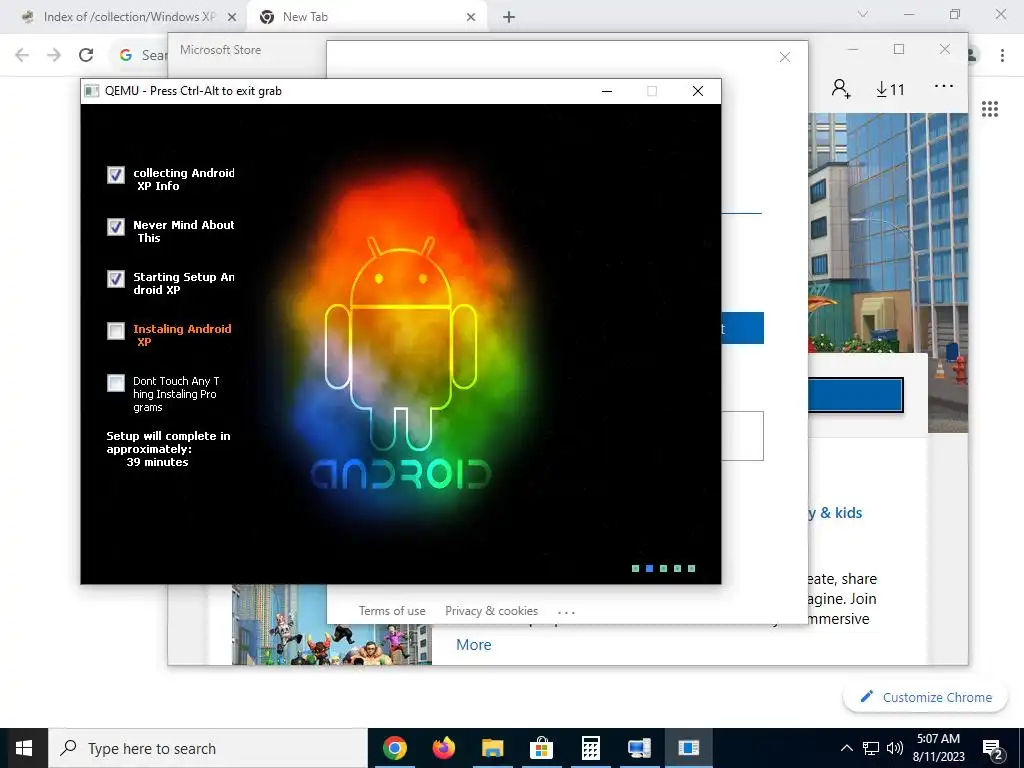Open the clock showing 5:07 AM

click(x=938, y=748)
